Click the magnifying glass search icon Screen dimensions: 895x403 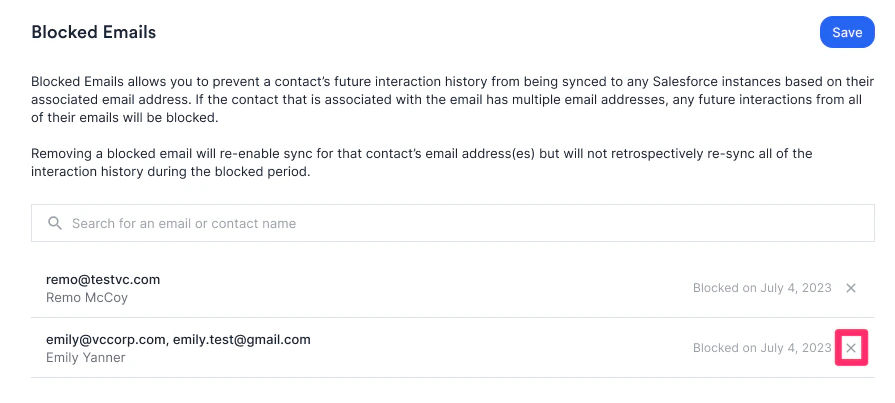tap(55, 223)
